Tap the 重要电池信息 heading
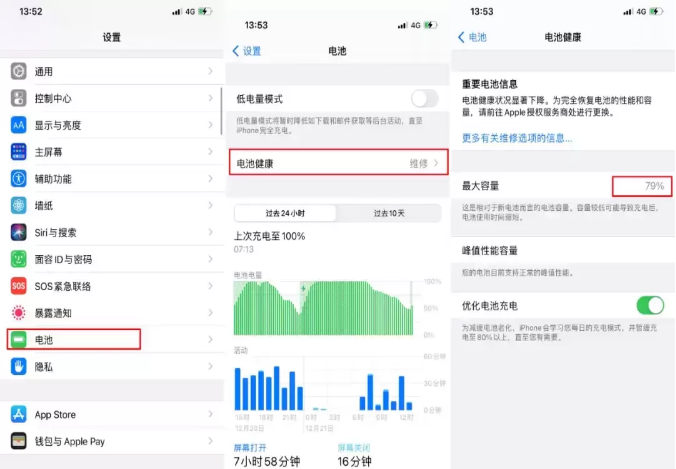 490,84
